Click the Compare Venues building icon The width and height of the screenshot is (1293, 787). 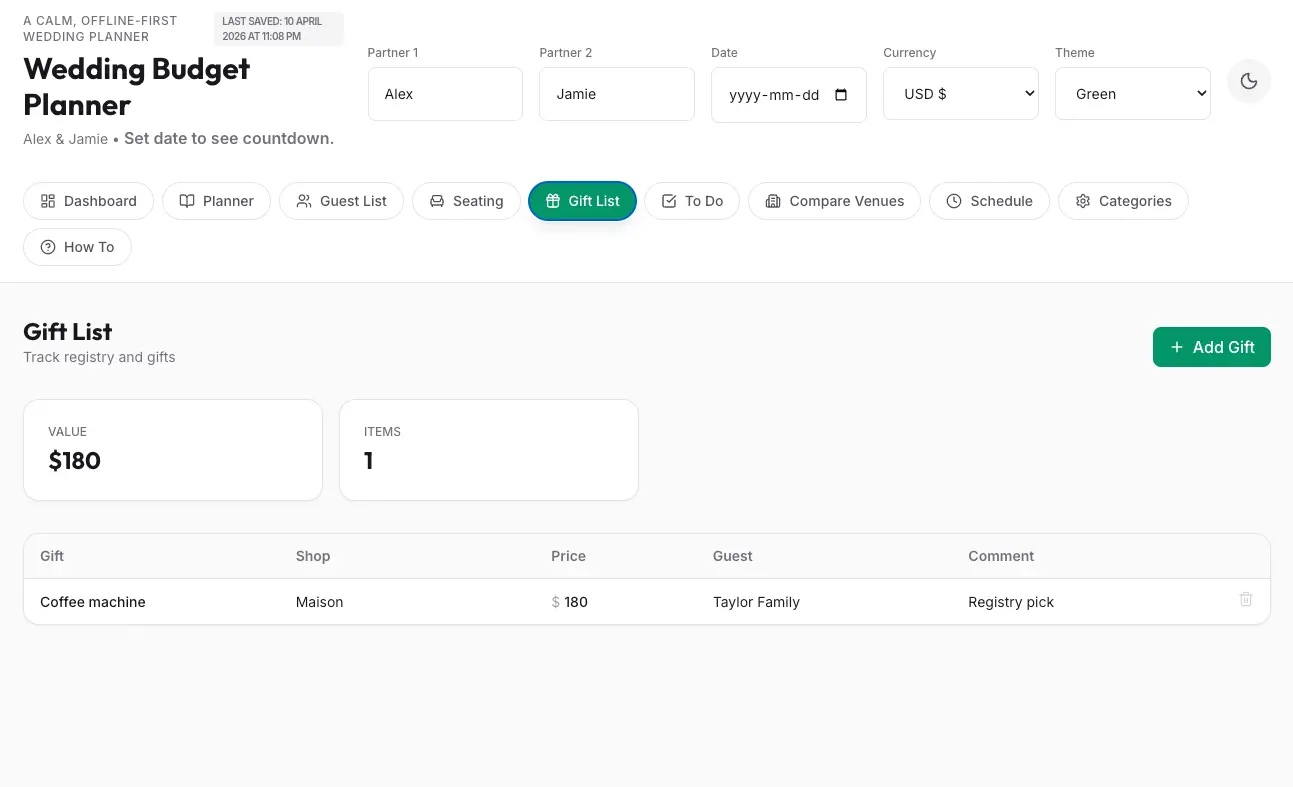click(x=773, y=201)
